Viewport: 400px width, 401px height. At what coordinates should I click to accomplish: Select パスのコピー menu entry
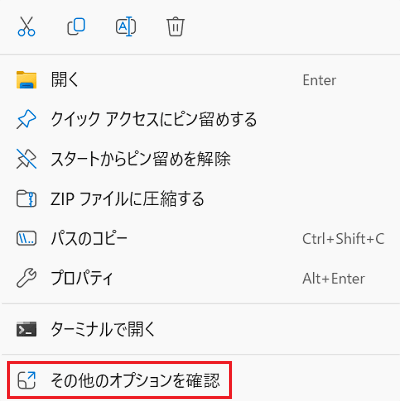(x=200, y=238)
